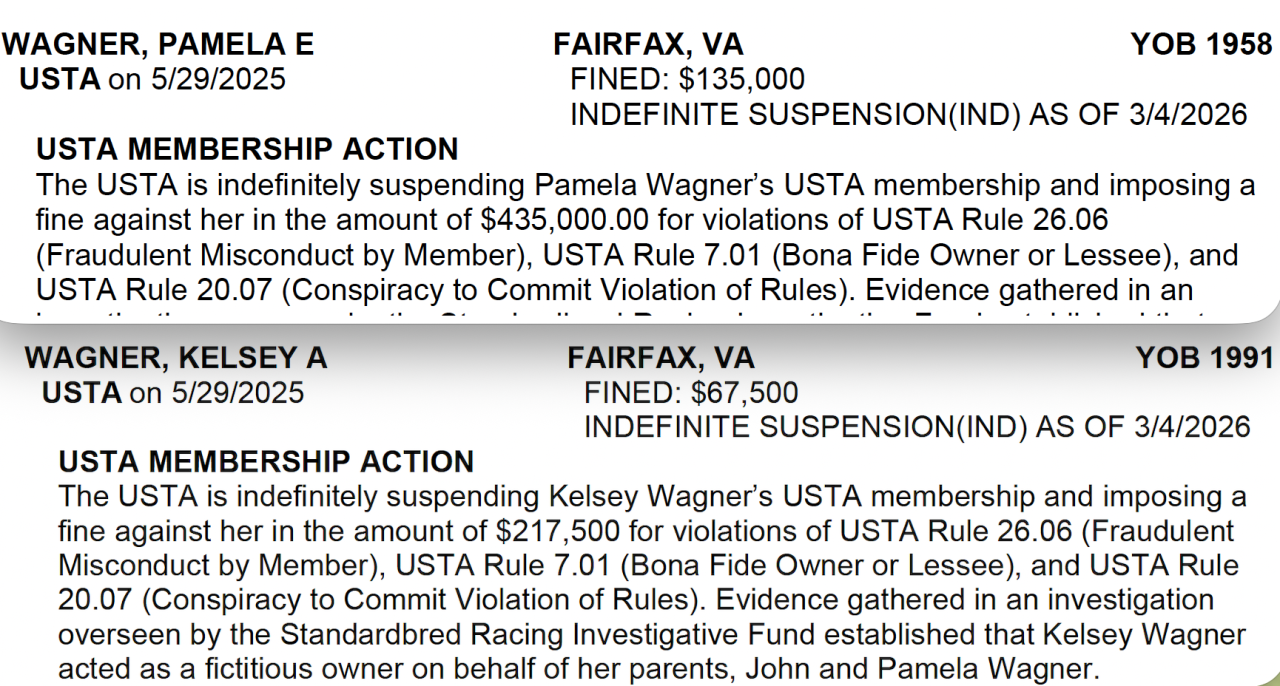This screenshot has width=1280, height=686.
Task: Click FAIRFAX, VA in Kelsey Wagner's record
Action: (661, 358)
